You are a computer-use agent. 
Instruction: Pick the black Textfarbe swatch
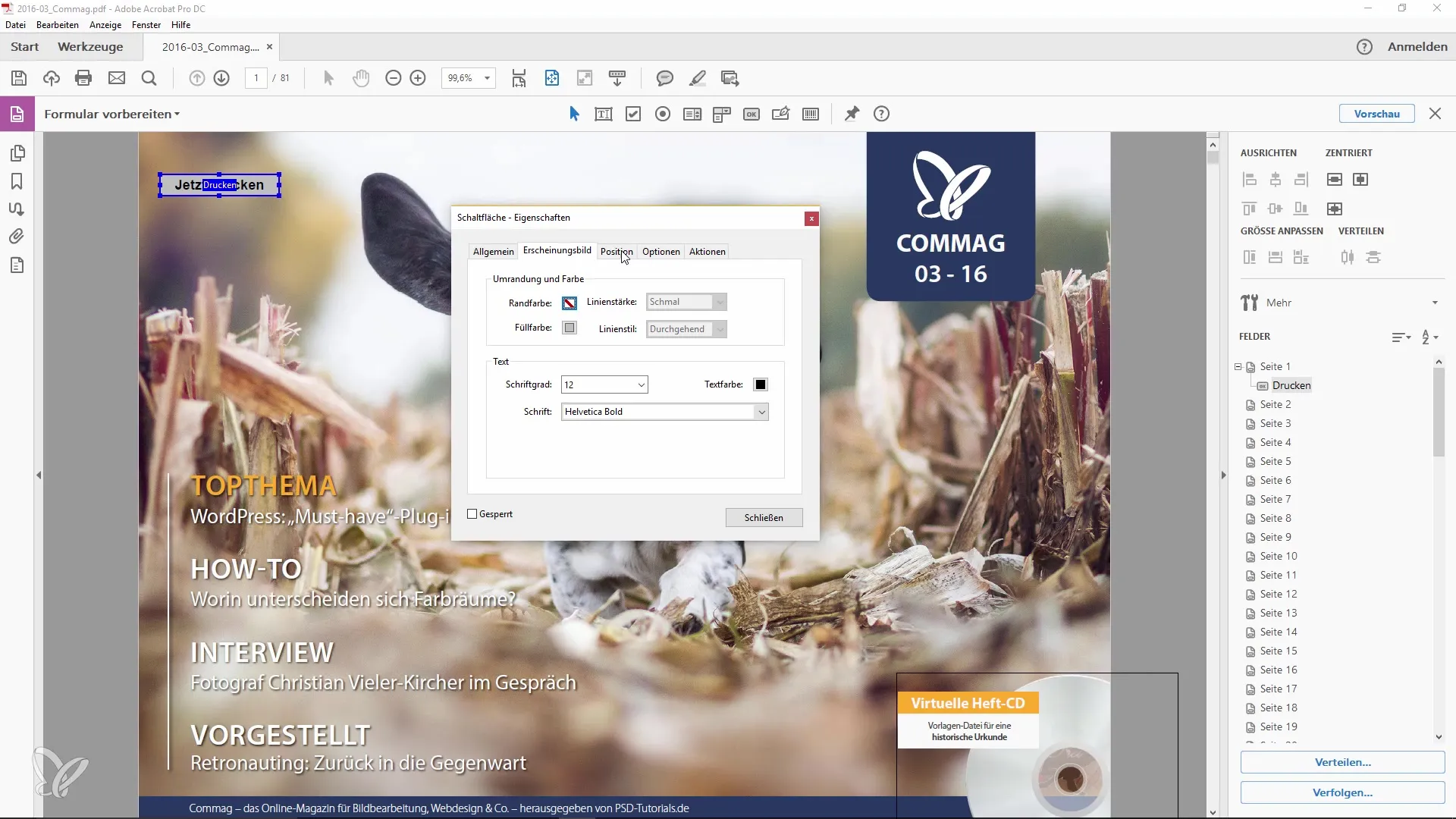pyautogui.click(x=761, y=385)
